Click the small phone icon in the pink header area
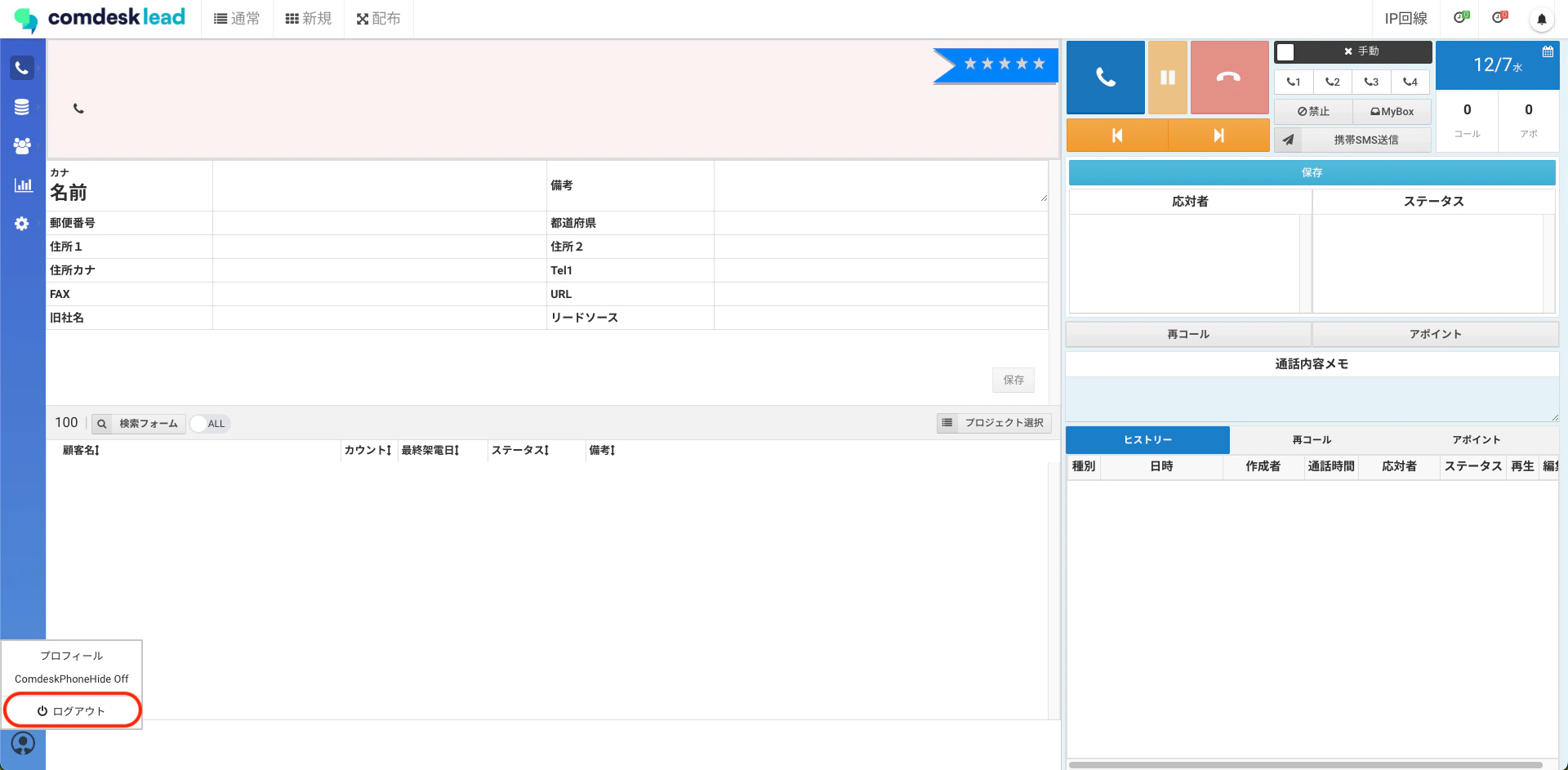Viewport: 1568px width, 770px height. [x=78, y=109]
